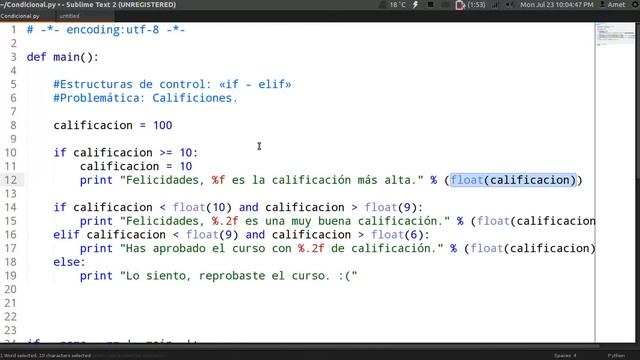Click the "Has aprobado el curso" string
The height and width of the screenshot is (360, 640).
(282, 249)
